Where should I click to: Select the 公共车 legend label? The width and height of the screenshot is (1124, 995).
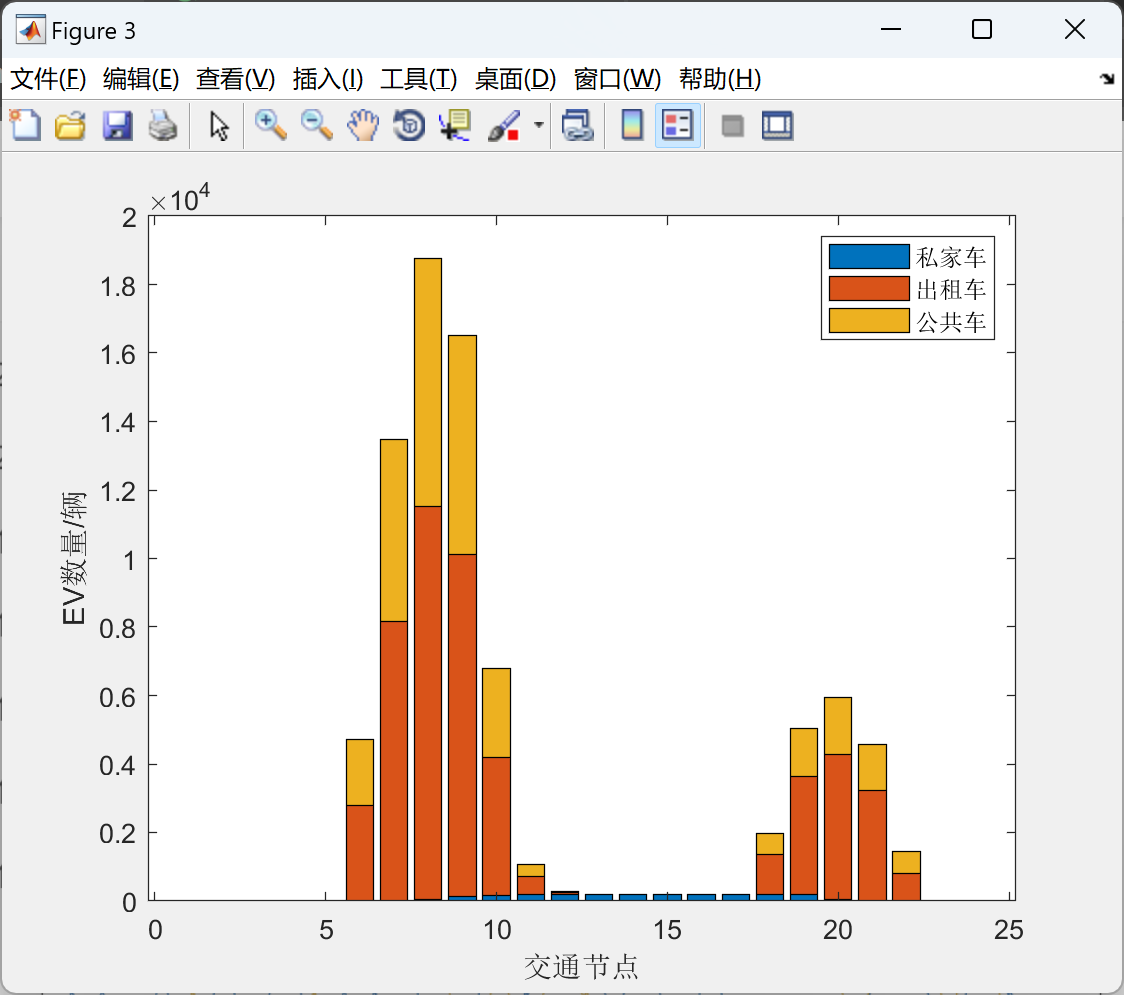coord(951,322)
